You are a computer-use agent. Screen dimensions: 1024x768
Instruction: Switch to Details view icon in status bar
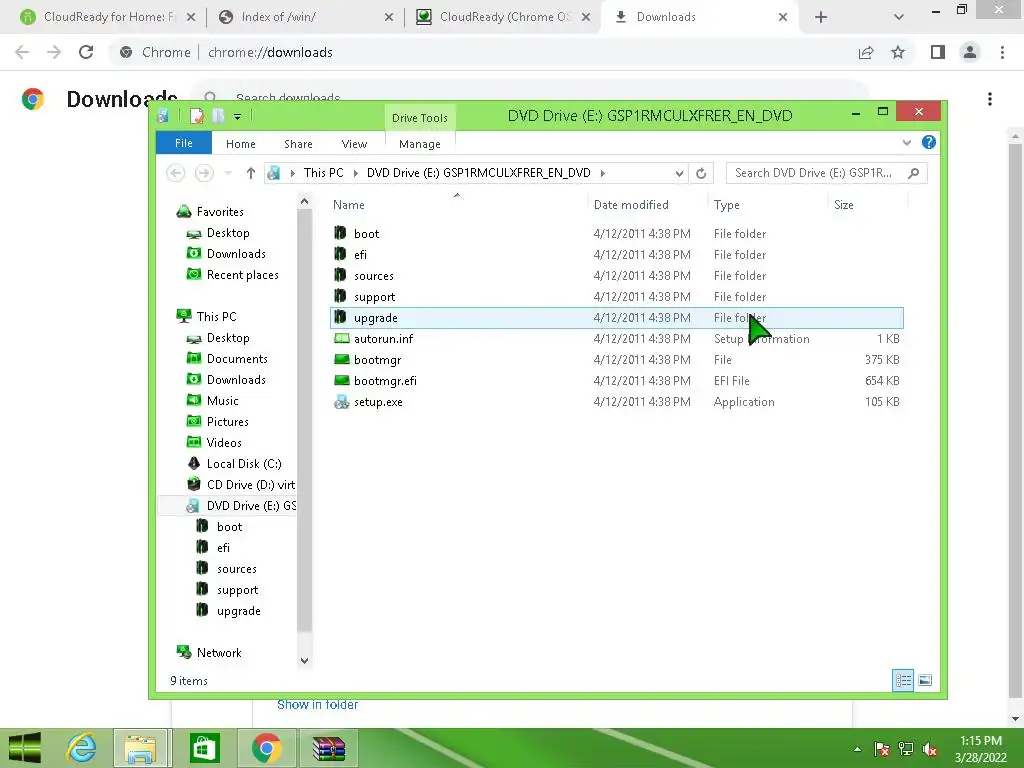tap(903, 680)
